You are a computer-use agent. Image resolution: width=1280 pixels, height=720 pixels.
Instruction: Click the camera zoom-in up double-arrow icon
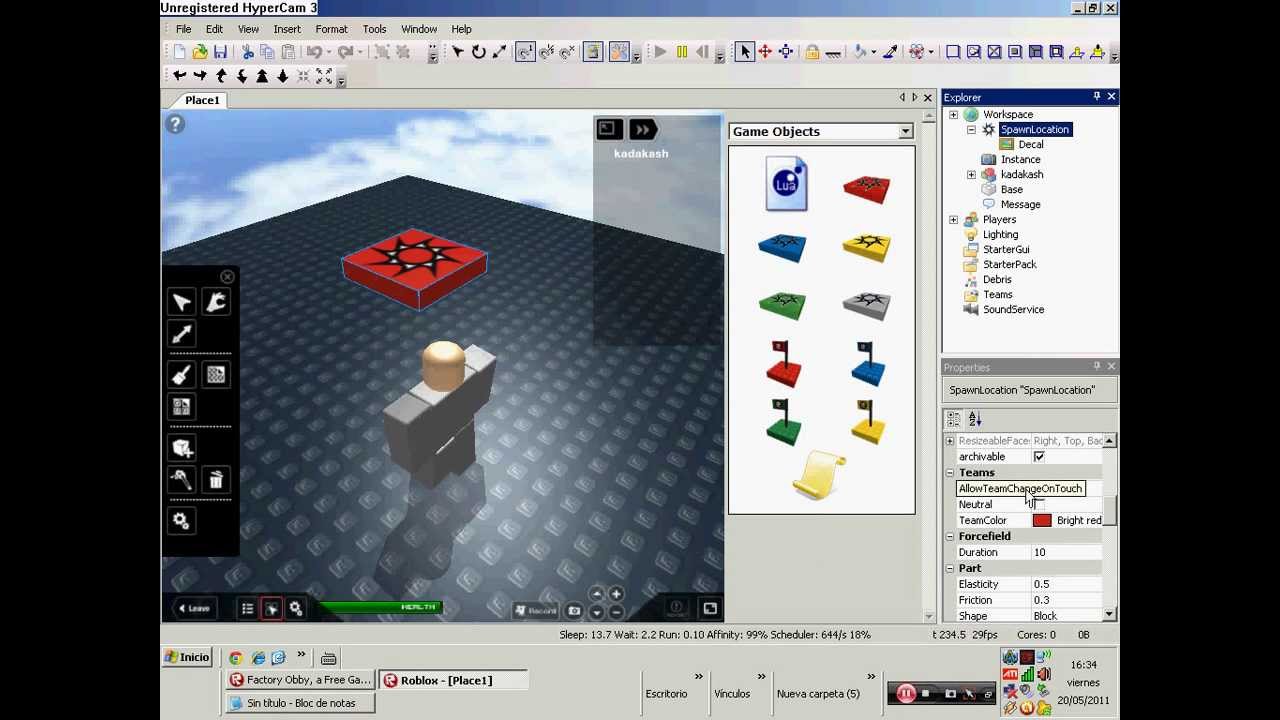[262, 76]
